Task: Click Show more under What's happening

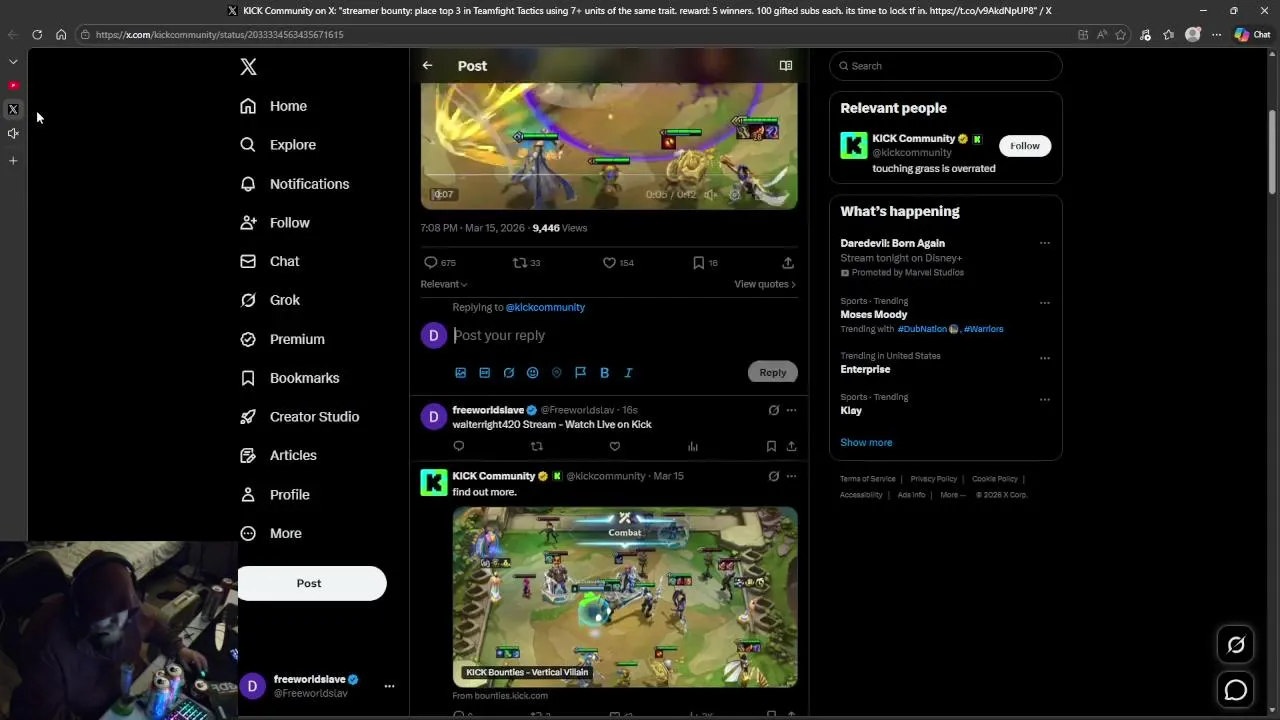Action: [x=866, y=443]
